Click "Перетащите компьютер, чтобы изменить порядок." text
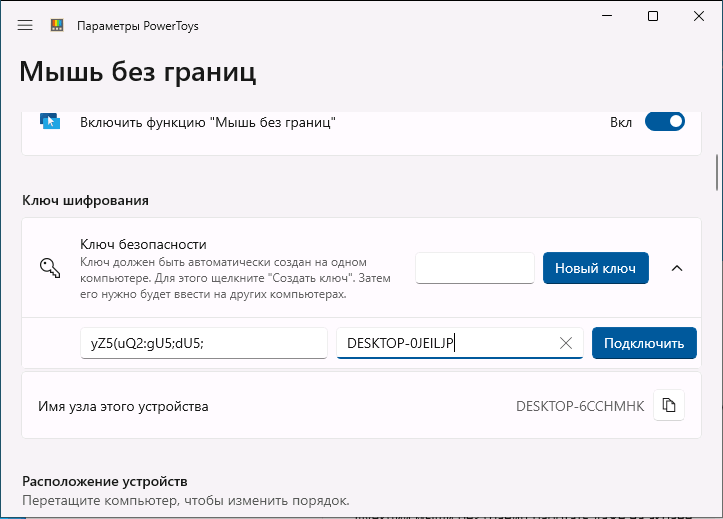 pyautogui.click(x=186, y=501)
